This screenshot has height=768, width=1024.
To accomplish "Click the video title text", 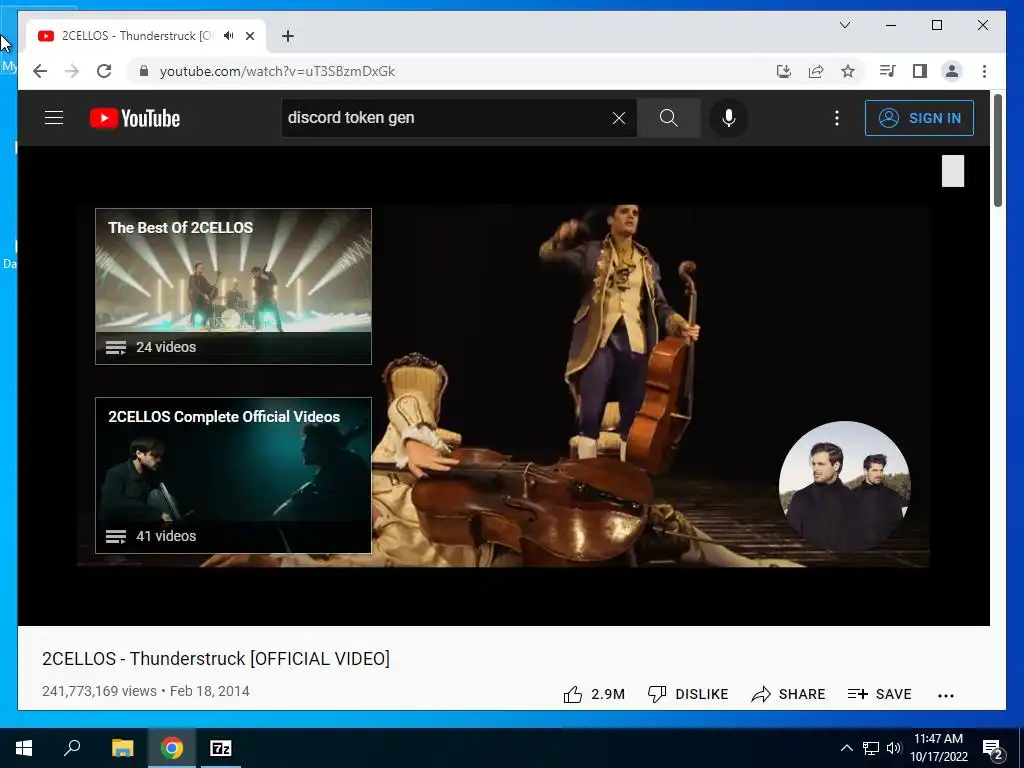I will pyautogui.click(x=216, y=658).
